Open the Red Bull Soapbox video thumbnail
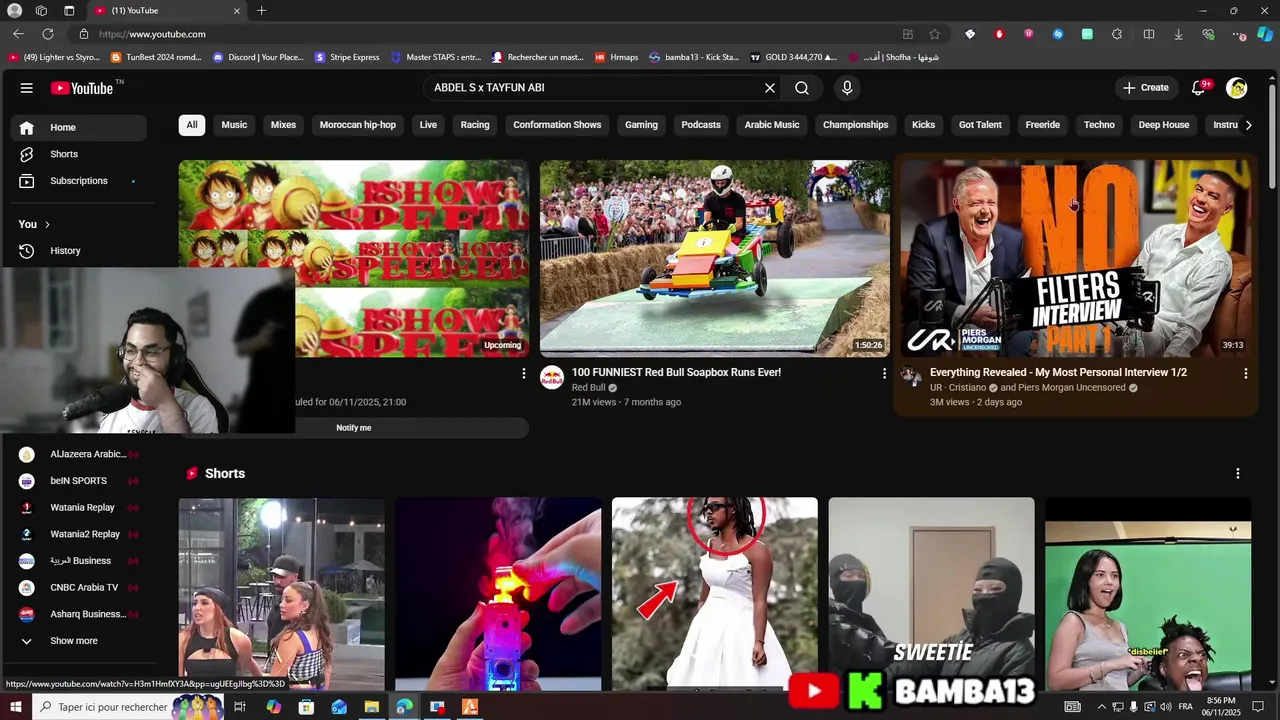Image resolution: width=1280 pixels, height=720 pixels. [x=714, y=258]
